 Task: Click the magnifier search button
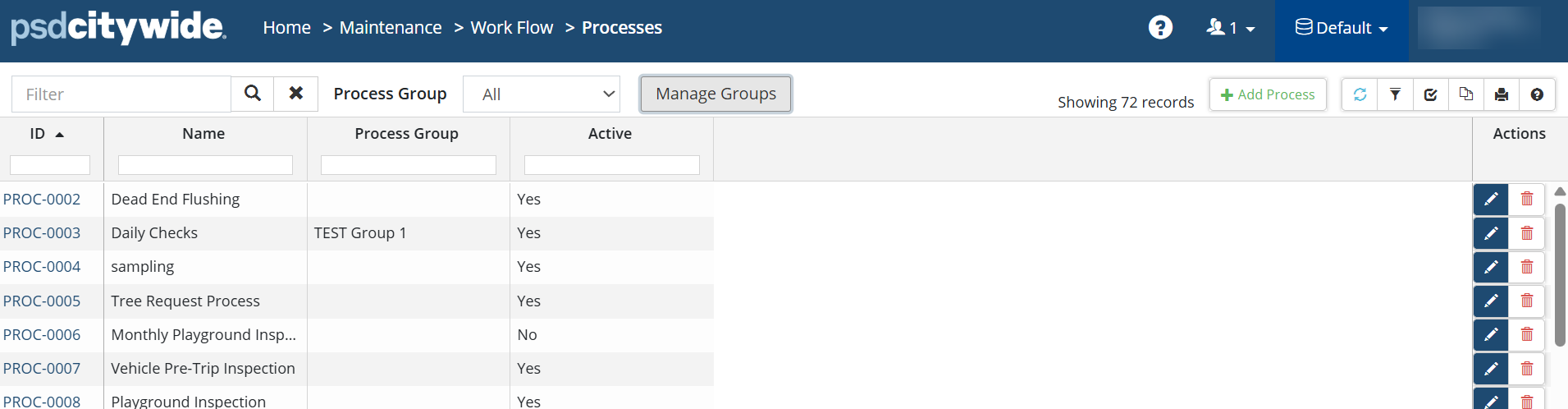click(x=253, y=94)
